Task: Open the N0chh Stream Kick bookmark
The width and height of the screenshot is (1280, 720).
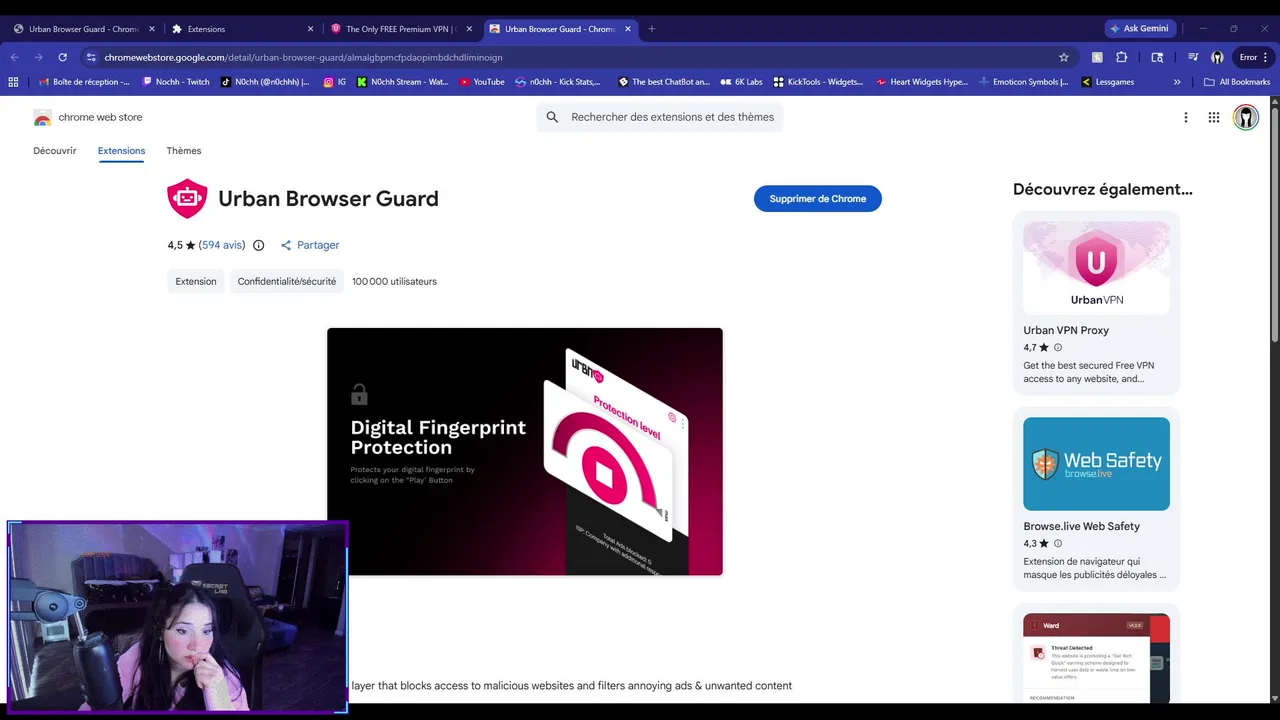Action: click(403, 82)
